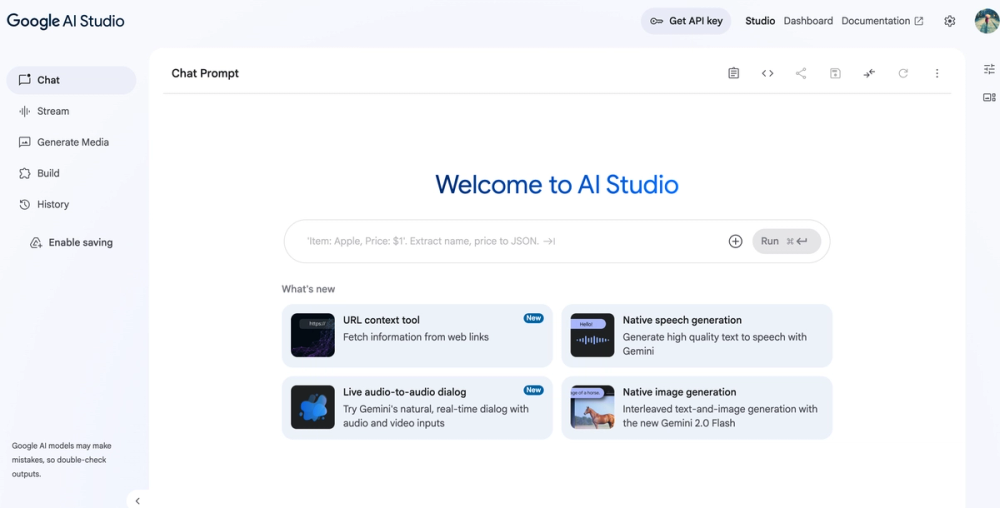Image resolution: width=1000 pixels, height=508 pixels.
Task: Open system instructions clipboard icon
Action: (733, 73)
